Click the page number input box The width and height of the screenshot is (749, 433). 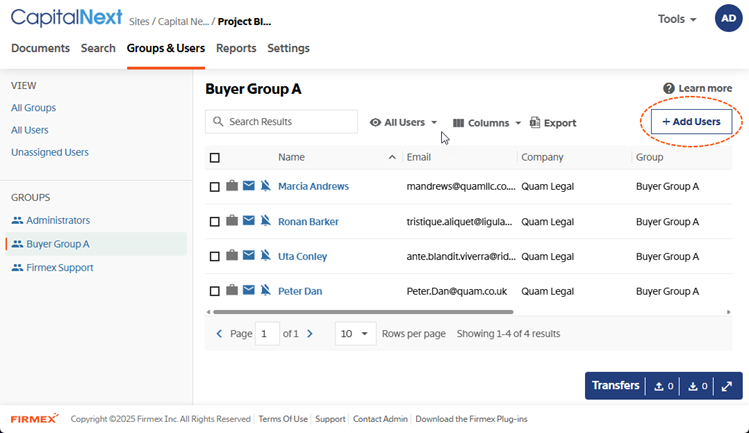point(268,334)
